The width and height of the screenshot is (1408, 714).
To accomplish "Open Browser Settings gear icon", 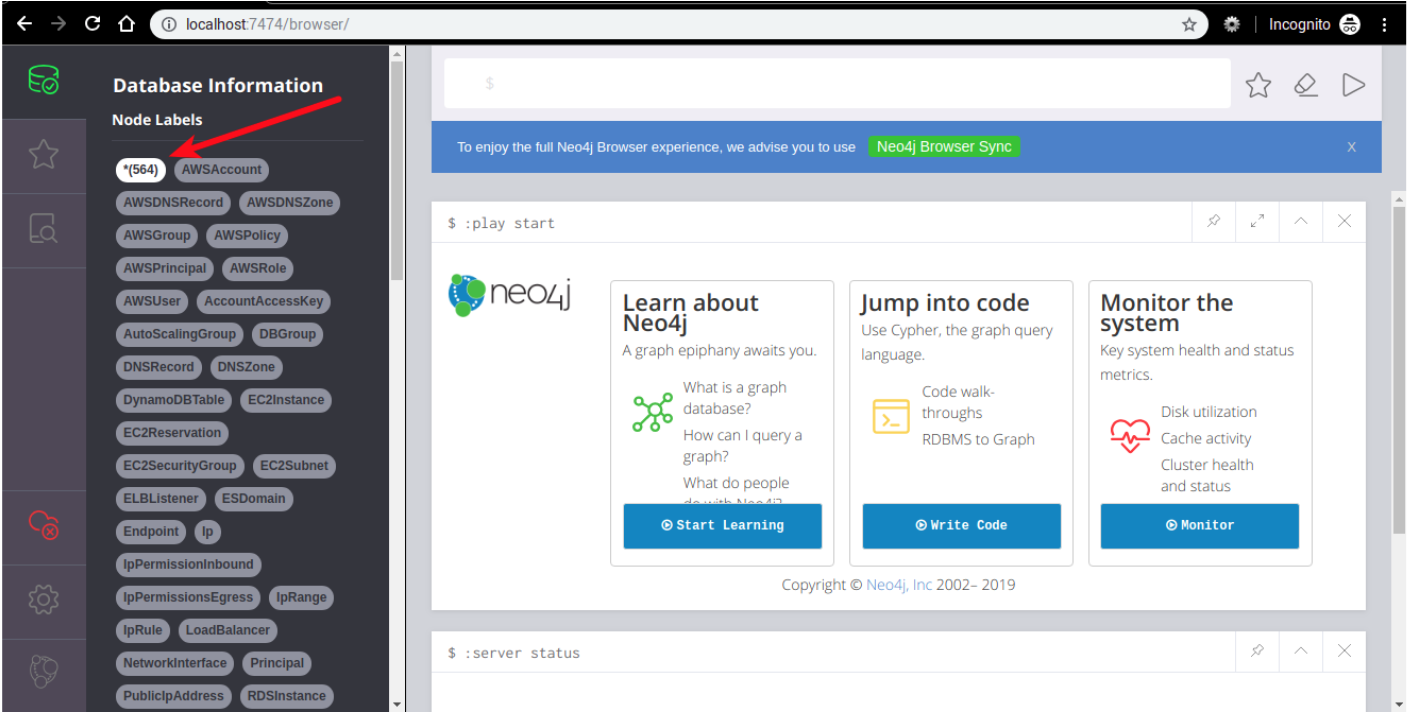I will point(43,599).
